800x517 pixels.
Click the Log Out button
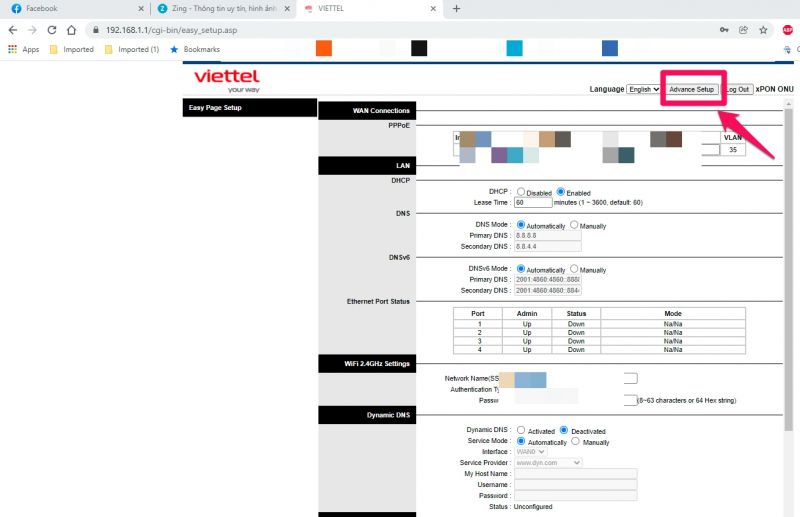point(738,89)
